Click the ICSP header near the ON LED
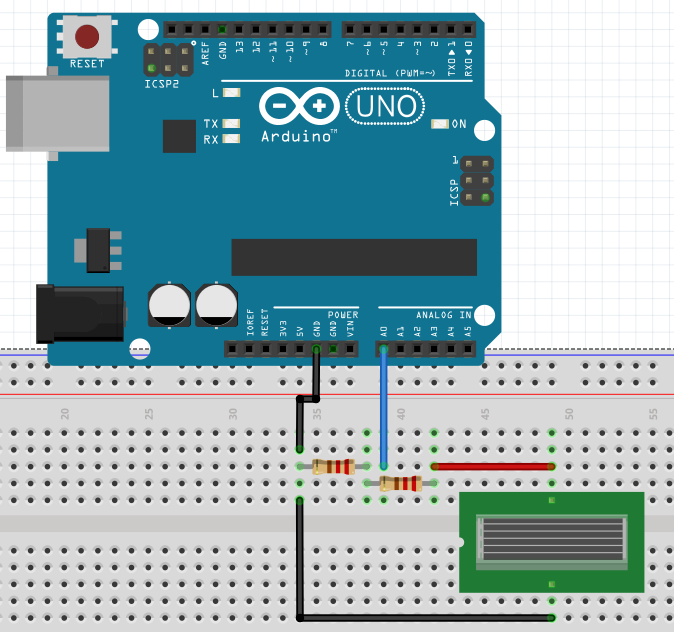This screenshot has width=674, height=632. tap(477, 181)
